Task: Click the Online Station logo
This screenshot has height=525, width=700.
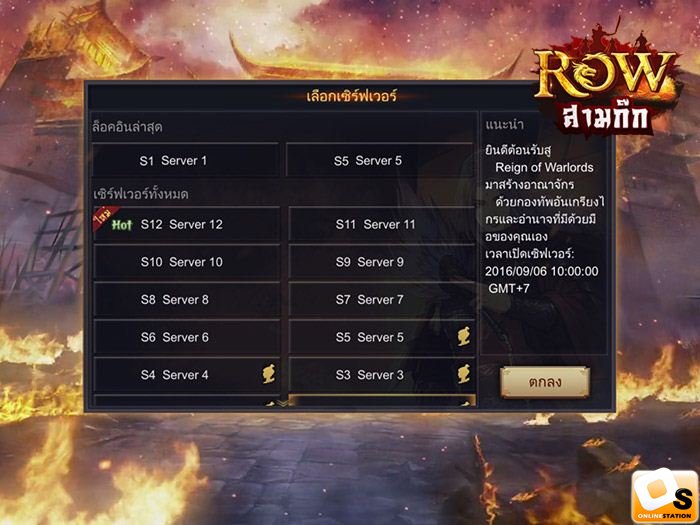Action: [665, 496]
